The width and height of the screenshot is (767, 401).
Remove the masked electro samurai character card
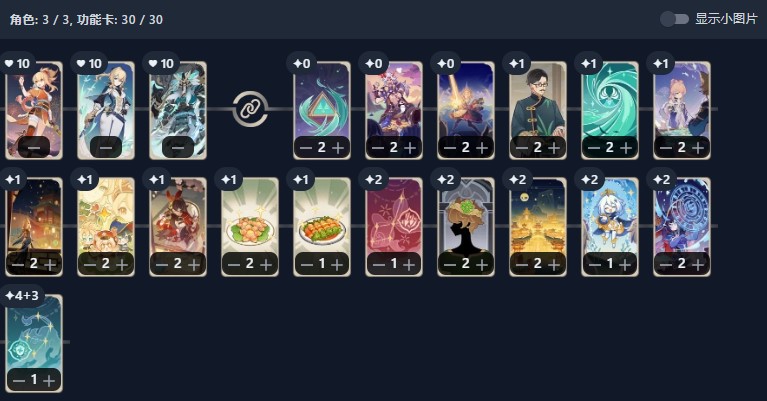coord(178,147)
